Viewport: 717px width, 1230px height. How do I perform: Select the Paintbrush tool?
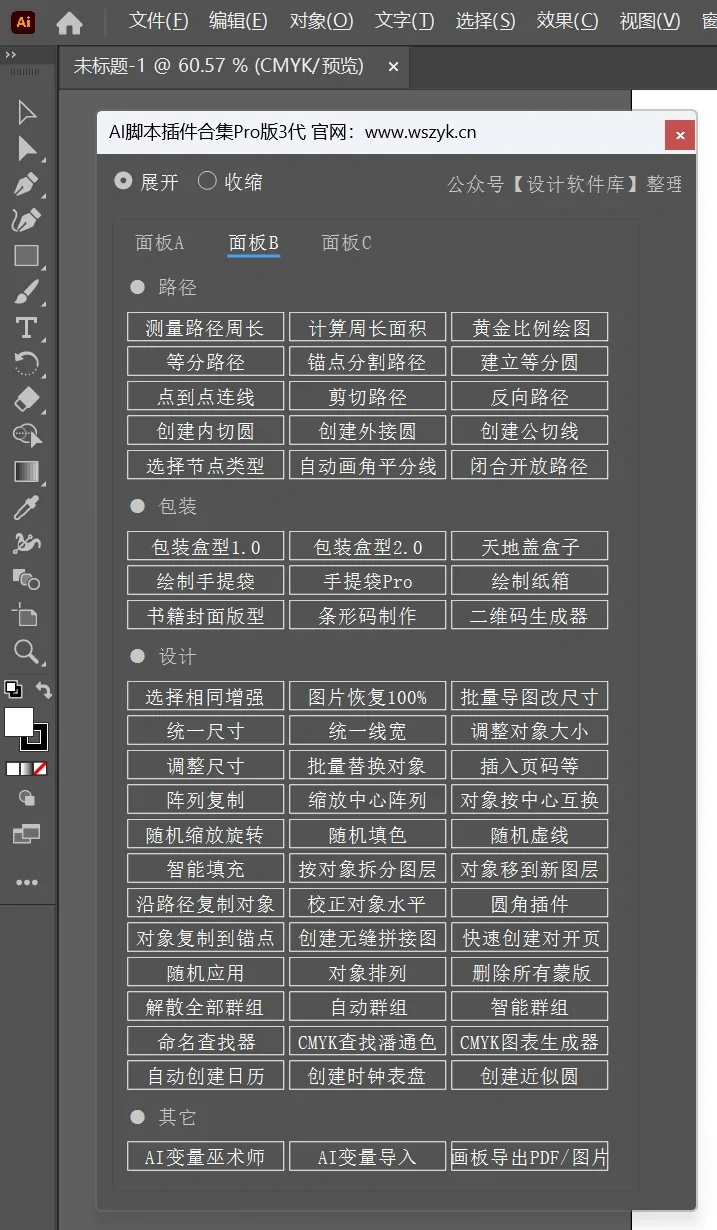click(x=27, y=292)
